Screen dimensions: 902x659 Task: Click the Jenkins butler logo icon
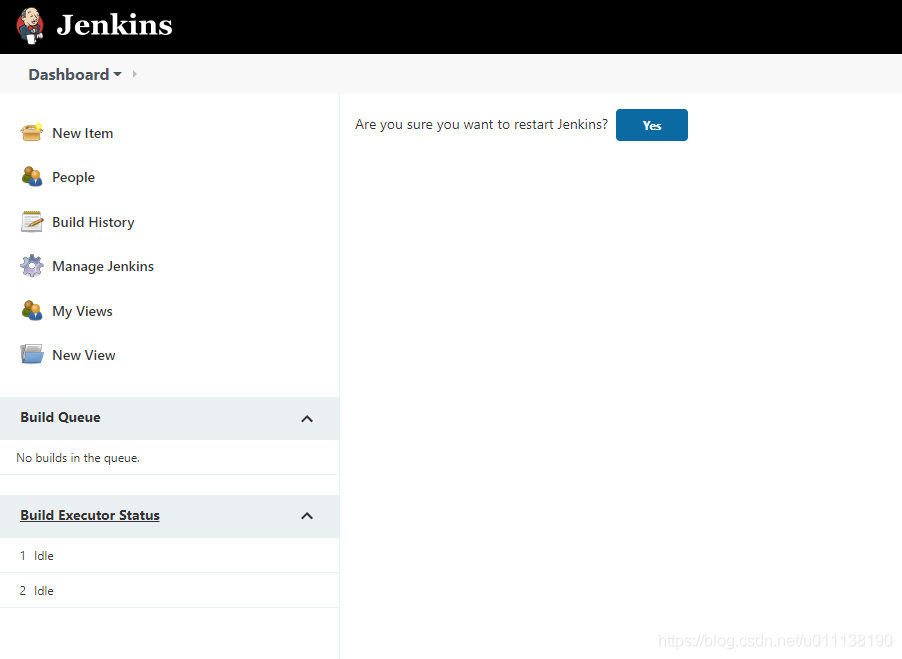[x=30, y=26]
